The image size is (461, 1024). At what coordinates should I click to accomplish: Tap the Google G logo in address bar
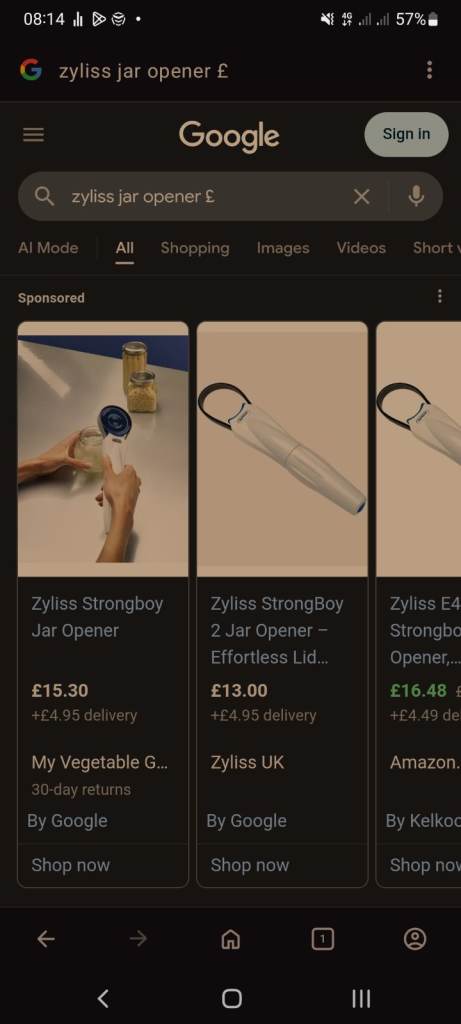pos(31,69)
